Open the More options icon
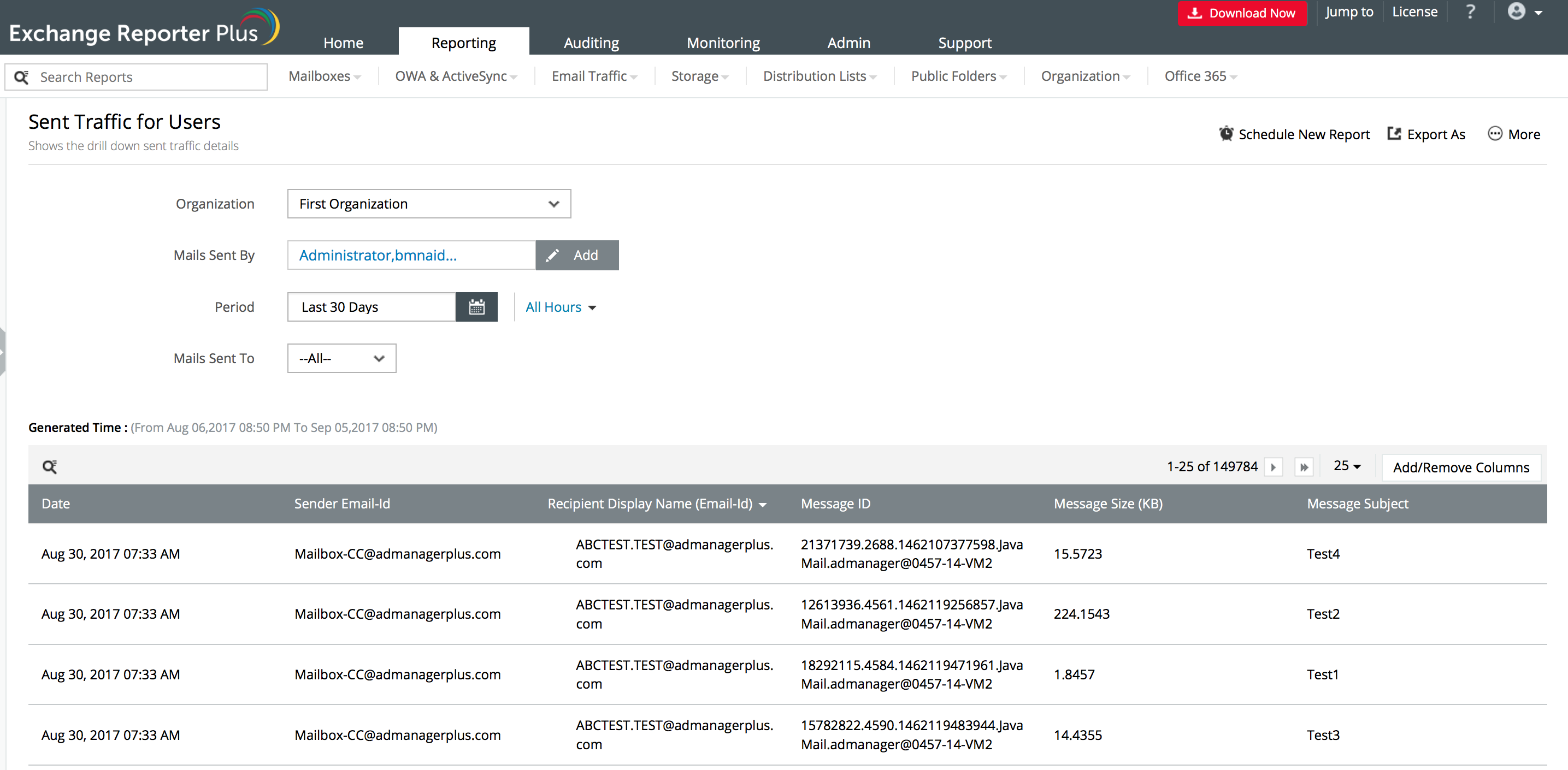The image size is (1568, 770). [x=1495, y=134]
